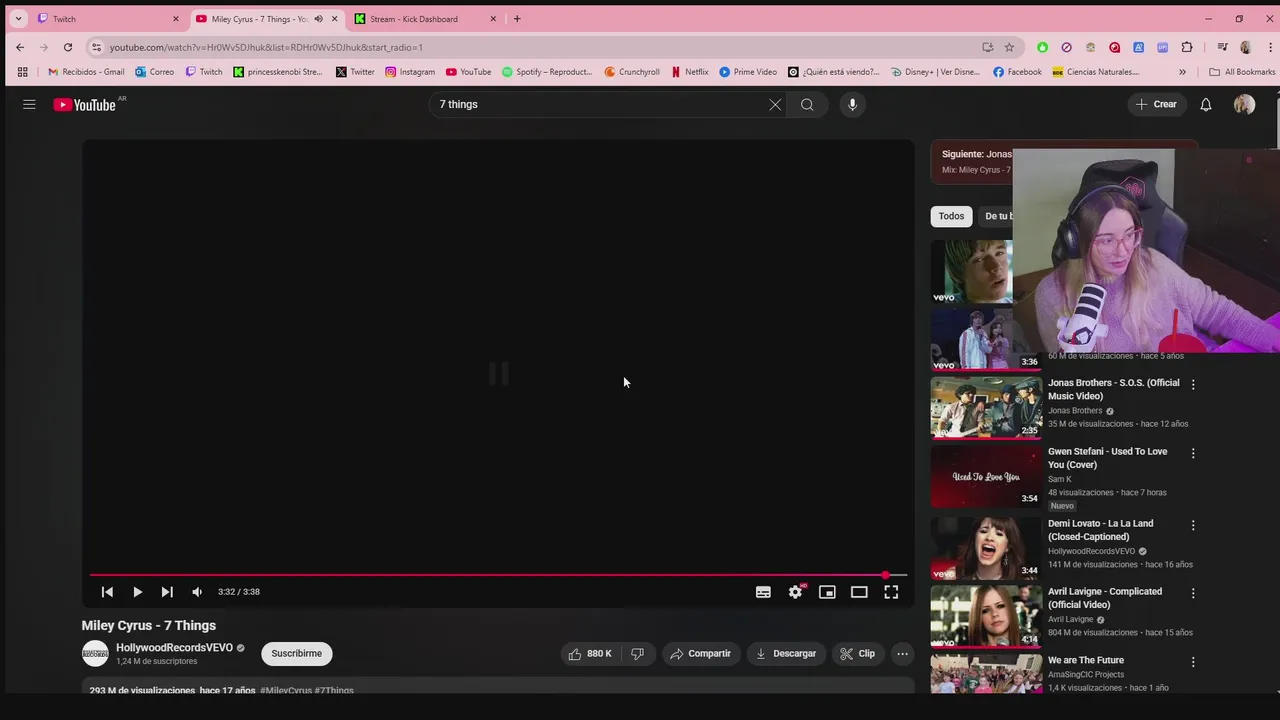
Task: Open YouTube account avatar menu
Action: (1244, 104)
